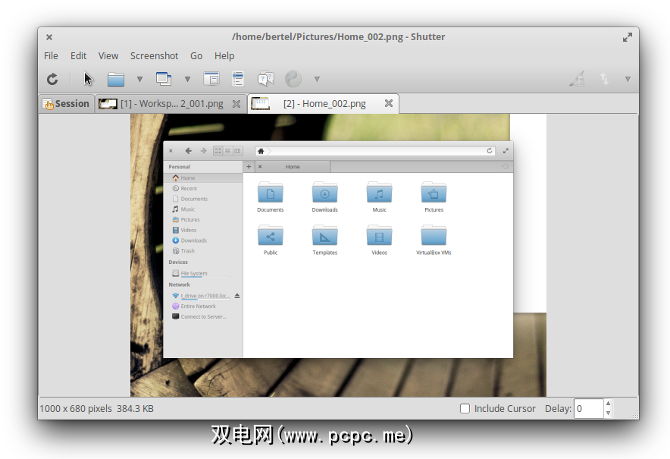Click the VirtualBox VMs folder icon
Viewport: 670px width, 459px height.
(x=434, y=235)
